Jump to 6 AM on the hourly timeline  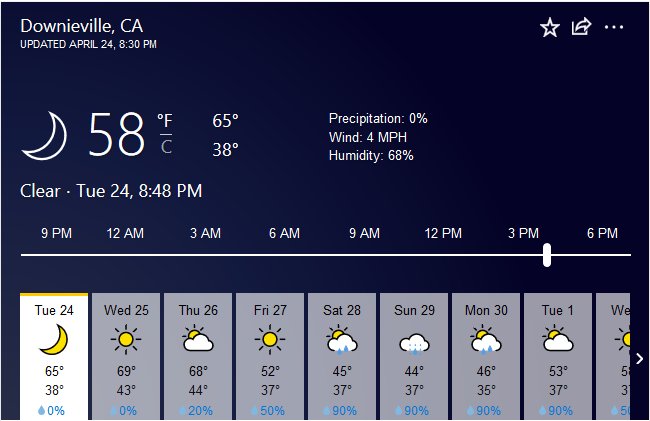coord(284,233)
